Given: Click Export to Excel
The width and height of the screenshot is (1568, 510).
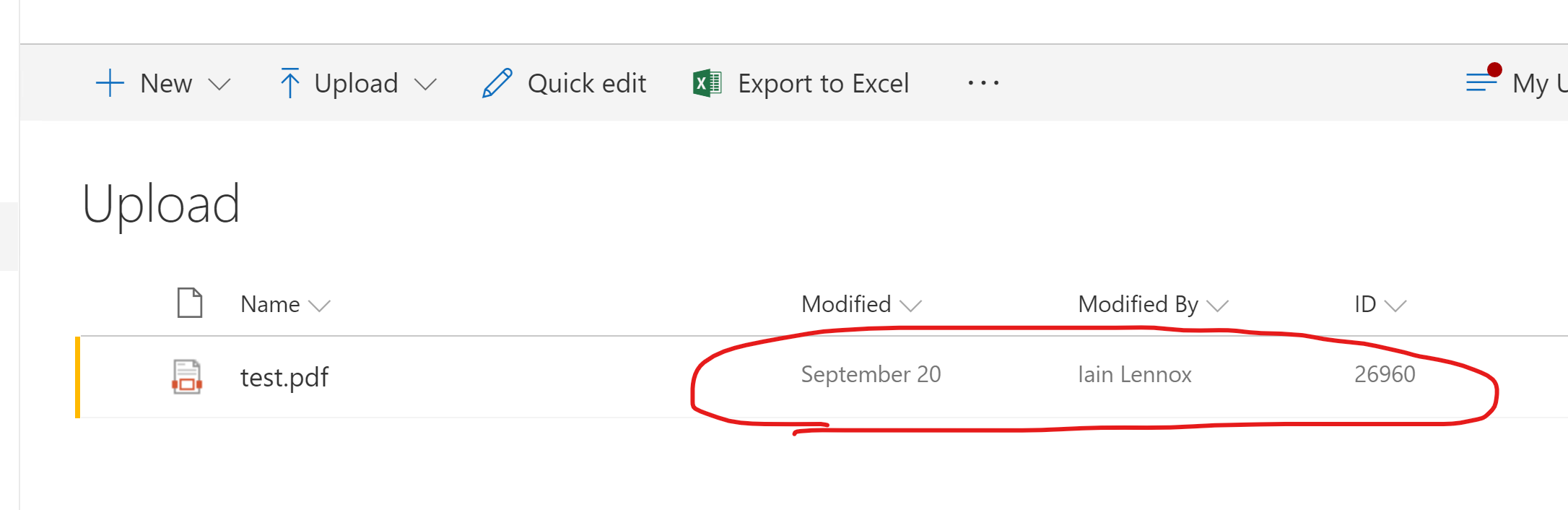Looking at the screenshot, I should (x=822, y=82).
